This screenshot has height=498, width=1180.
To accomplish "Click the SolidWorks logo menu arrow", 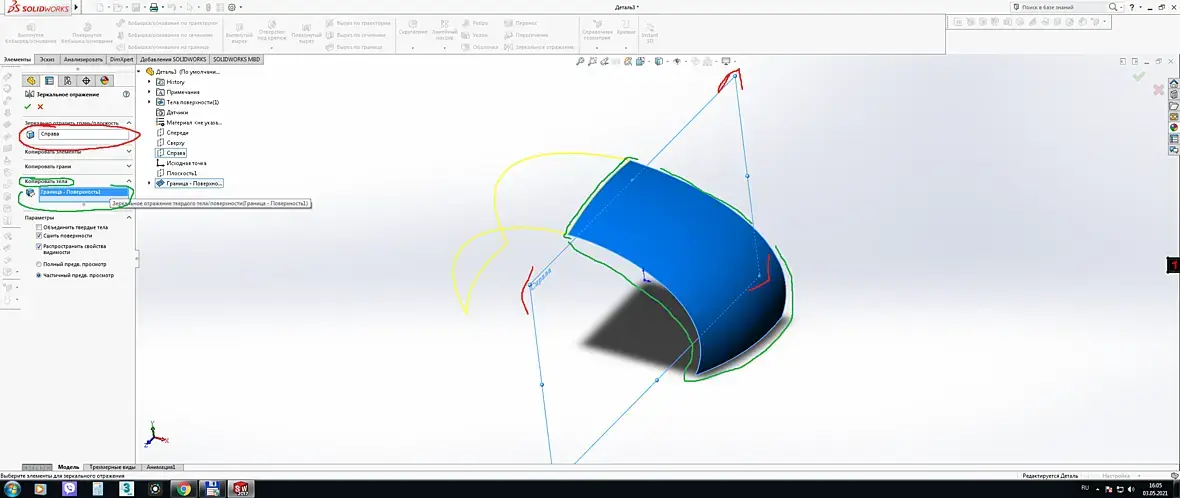I will [x=76, y=7].
